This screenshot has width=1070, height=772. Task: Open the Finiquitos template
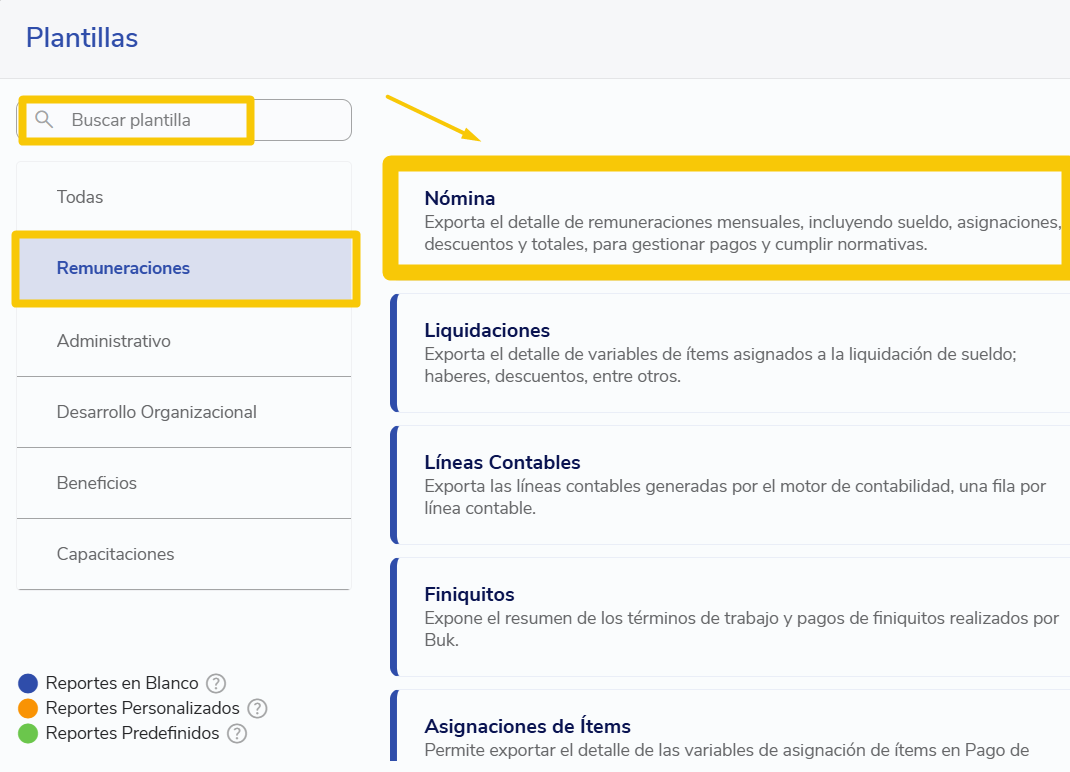(730, 617)
